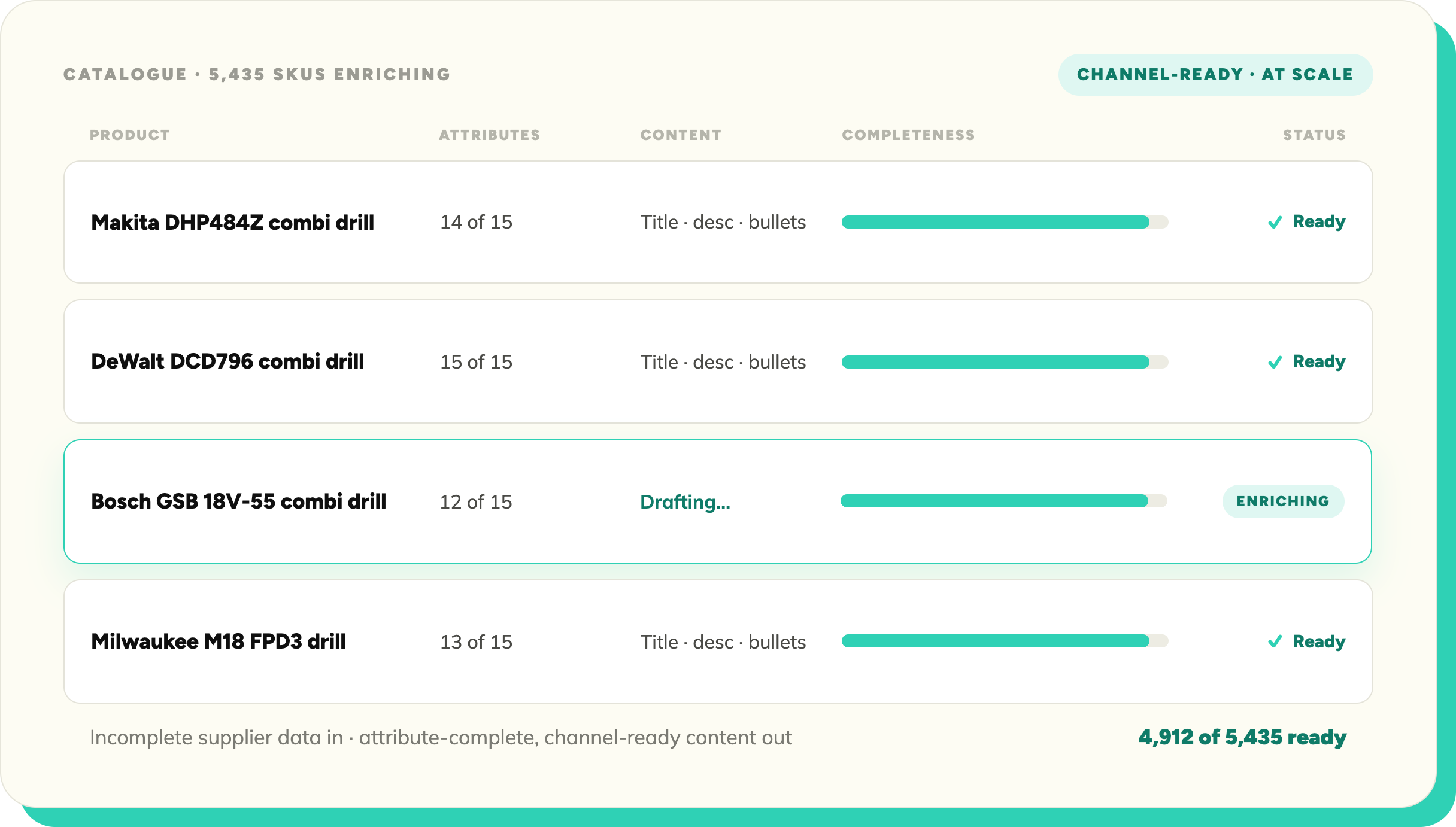This screenshot has height=827, width=1456.
Task: Click the Bosch completeness progress bar
Action: (x=1003, y=501)
